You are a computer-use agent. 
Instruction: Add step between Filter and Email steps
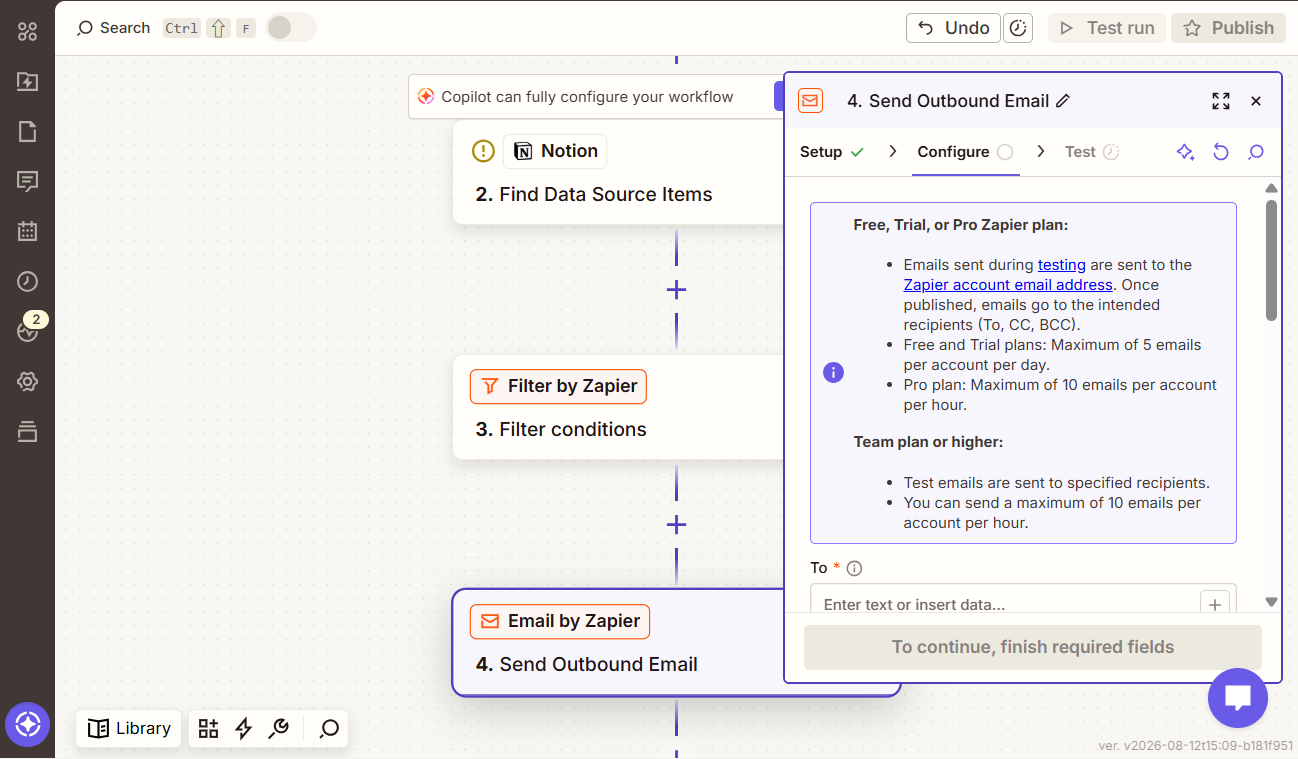[676, 525]
